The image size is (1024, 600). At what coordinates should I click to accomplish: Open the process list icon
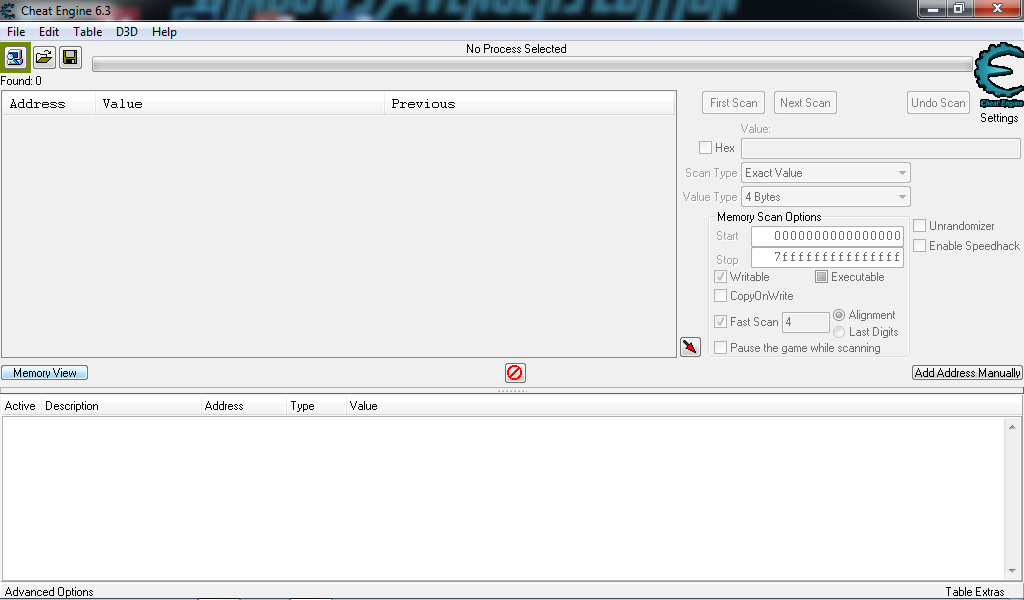pos(15,57)
